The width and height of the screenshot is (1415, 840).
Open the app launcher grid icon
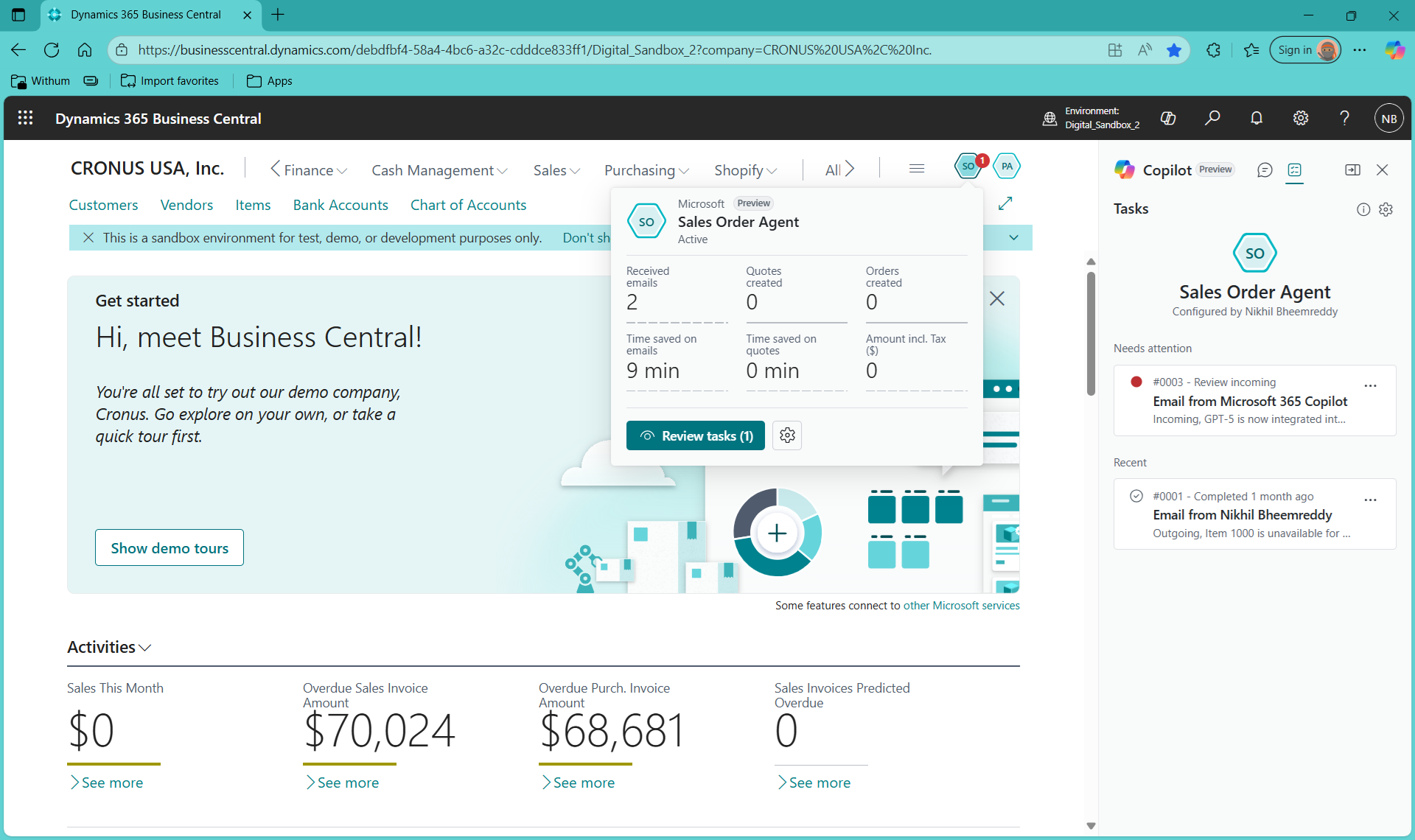click(x=24, y=118)
